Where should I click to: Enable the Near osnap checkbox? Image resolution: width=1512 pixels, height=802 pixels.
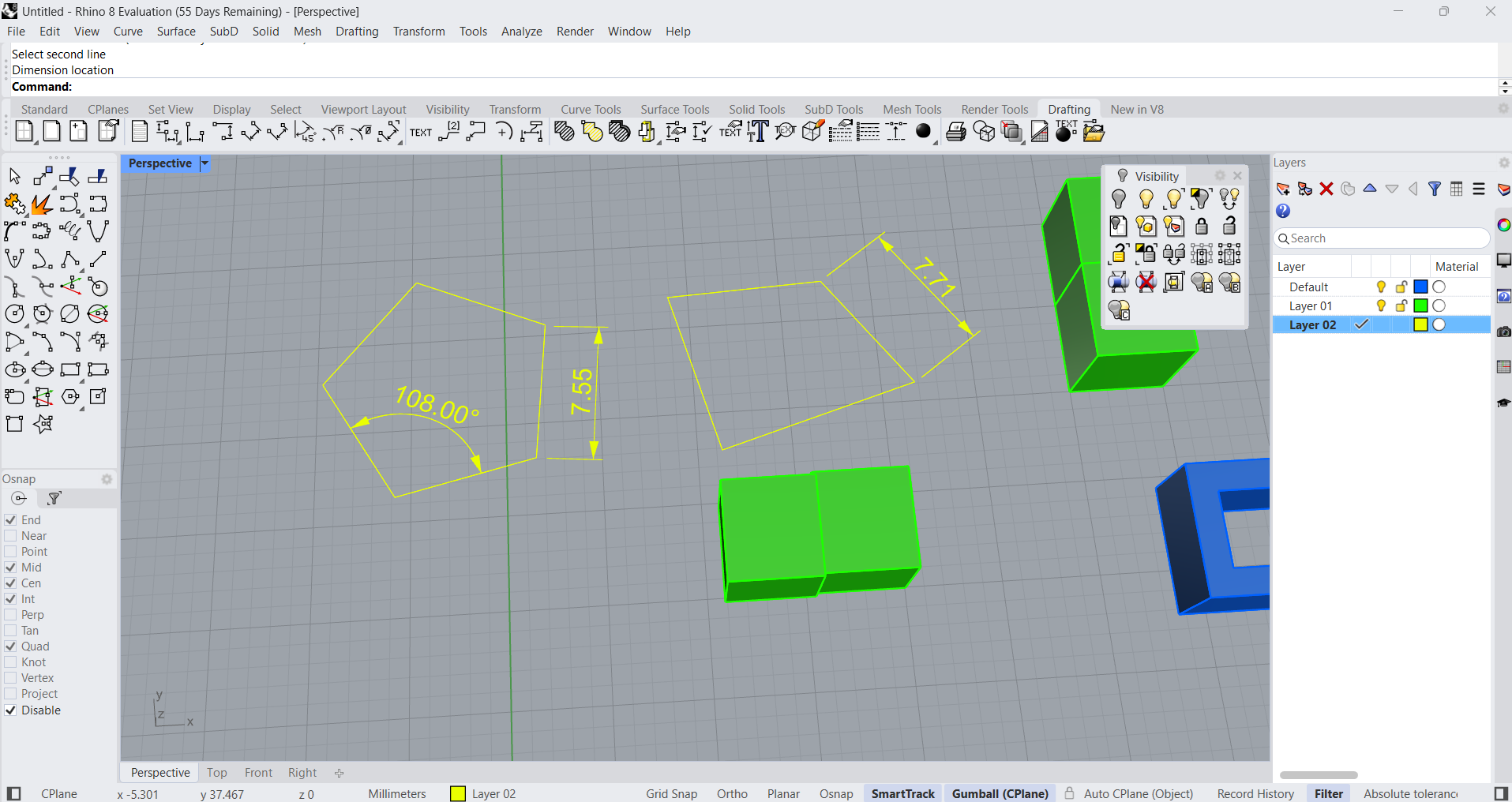click(x=11, y=536)
